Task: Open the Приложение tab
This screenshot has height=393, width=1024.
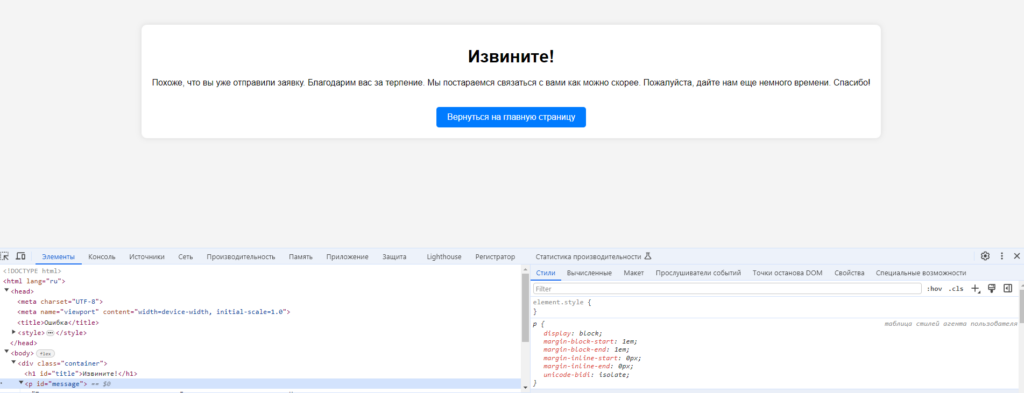Action: [347, 257]
